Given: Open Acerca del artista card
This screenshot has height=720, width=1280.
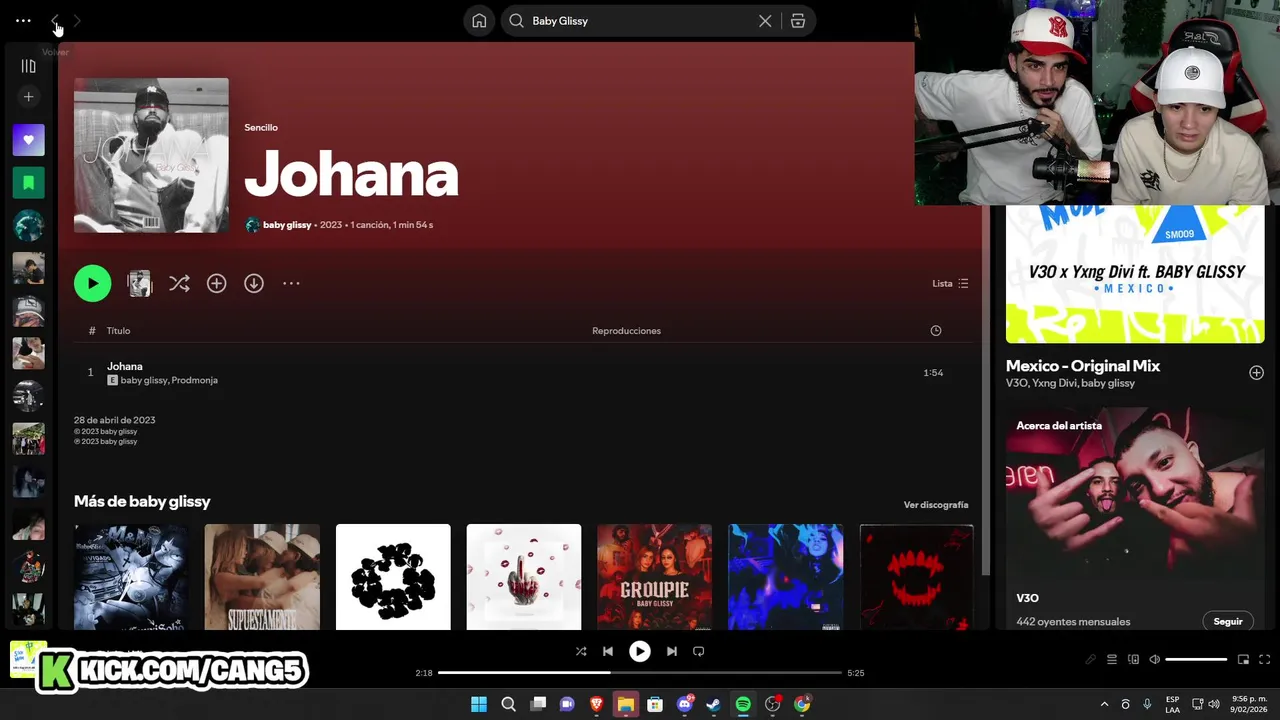Looking at the screenshot, I should coord(1135,519).
